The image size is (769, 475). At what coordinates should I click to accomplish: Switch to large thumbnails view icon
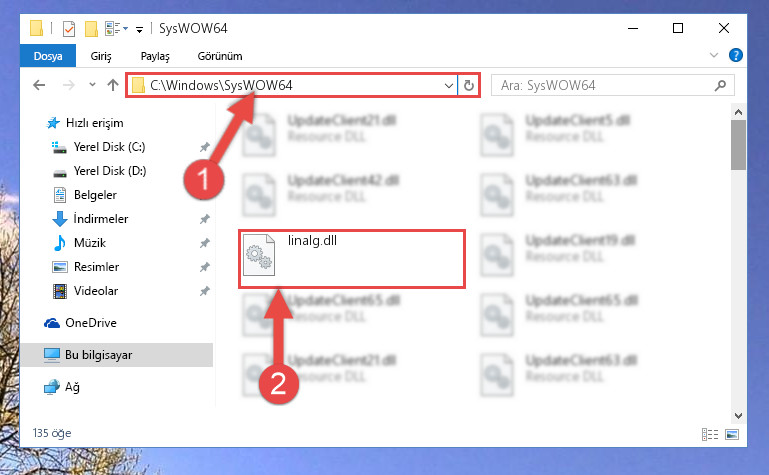pos(732,434)
